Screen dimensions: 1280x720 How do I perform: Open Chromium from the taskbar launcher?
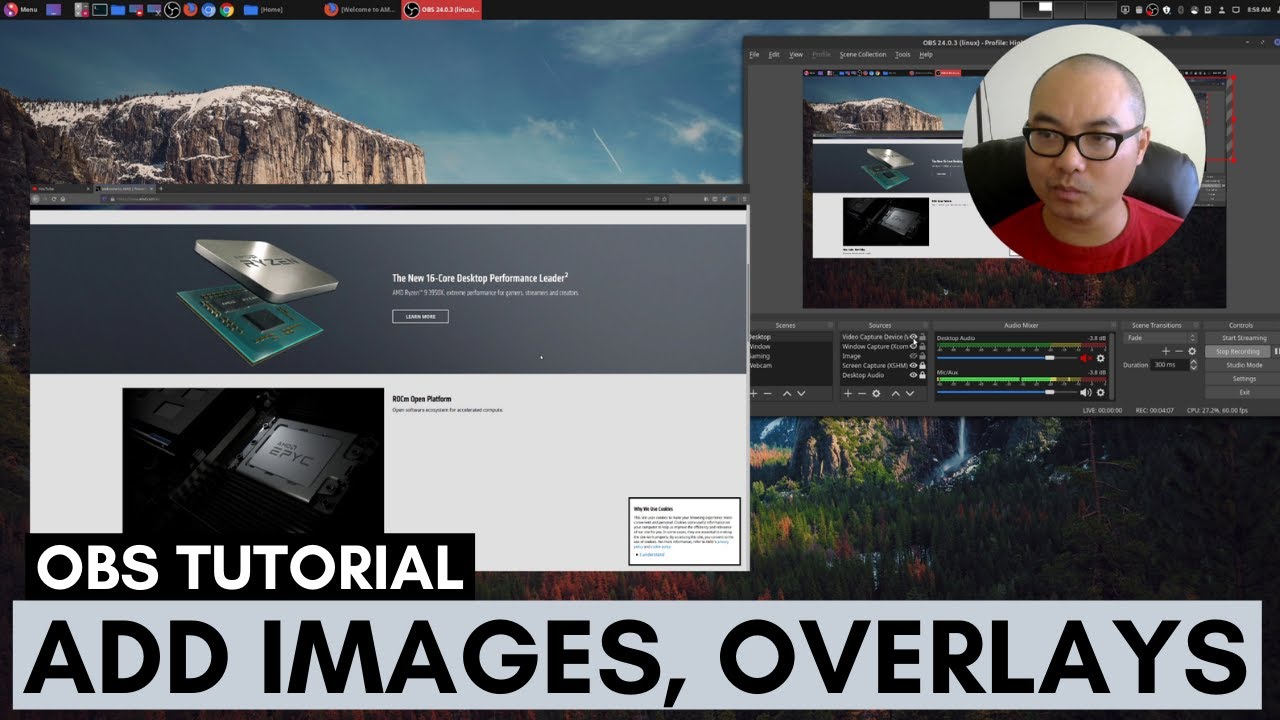coord(208,9)
